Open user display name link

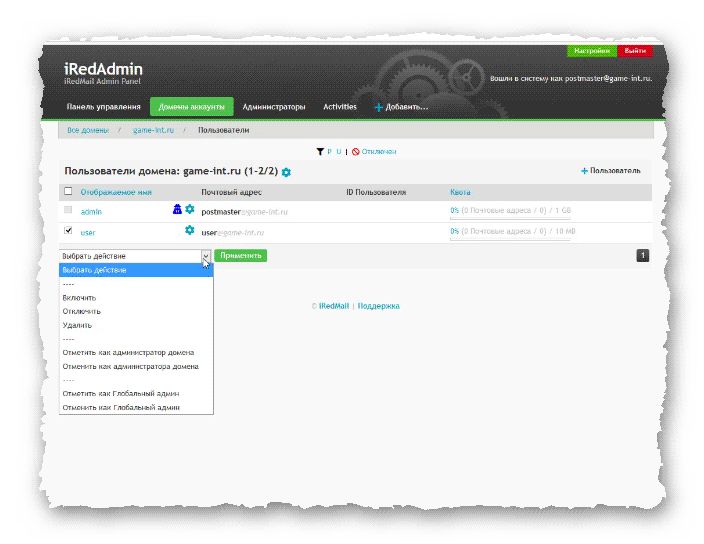pyautogui.click(x=88, y=233)
